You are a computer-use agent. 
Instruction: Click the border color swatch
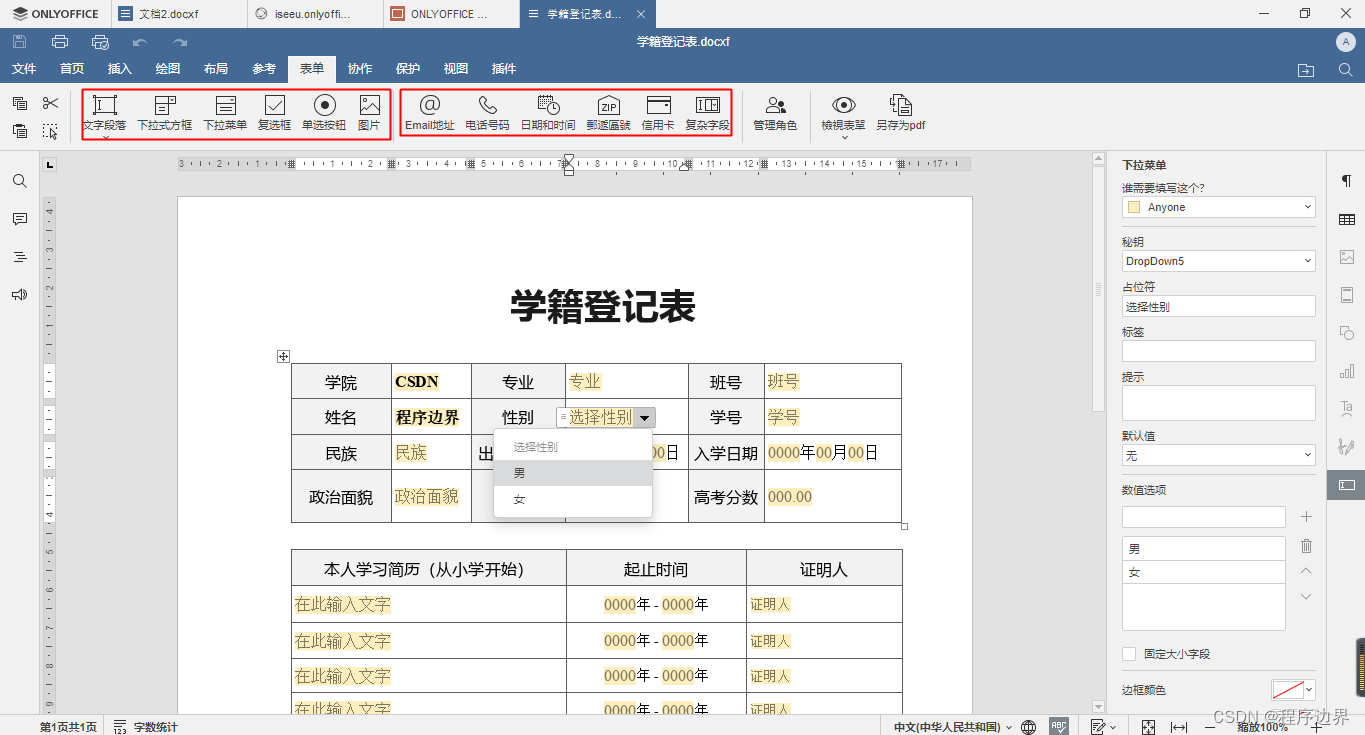(1287, 690)
